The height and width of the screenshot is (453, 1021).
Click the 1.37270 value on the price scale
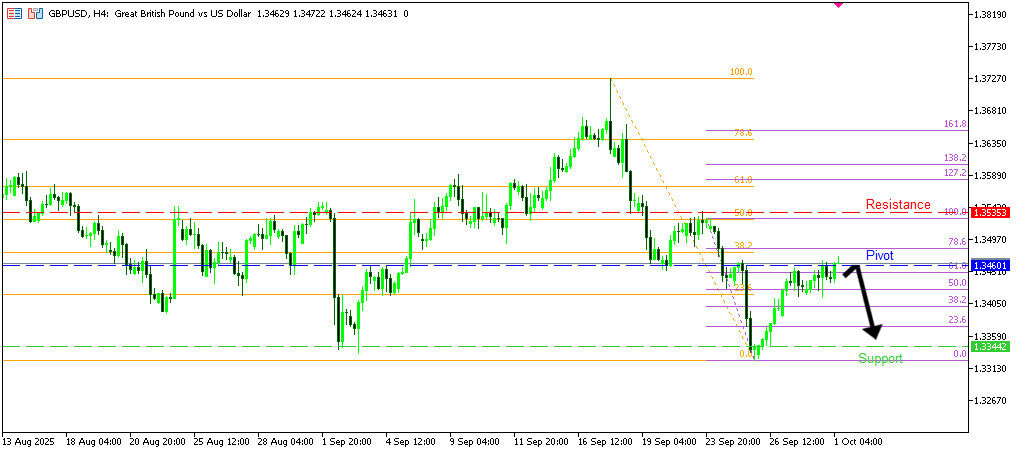click(989, 78)
